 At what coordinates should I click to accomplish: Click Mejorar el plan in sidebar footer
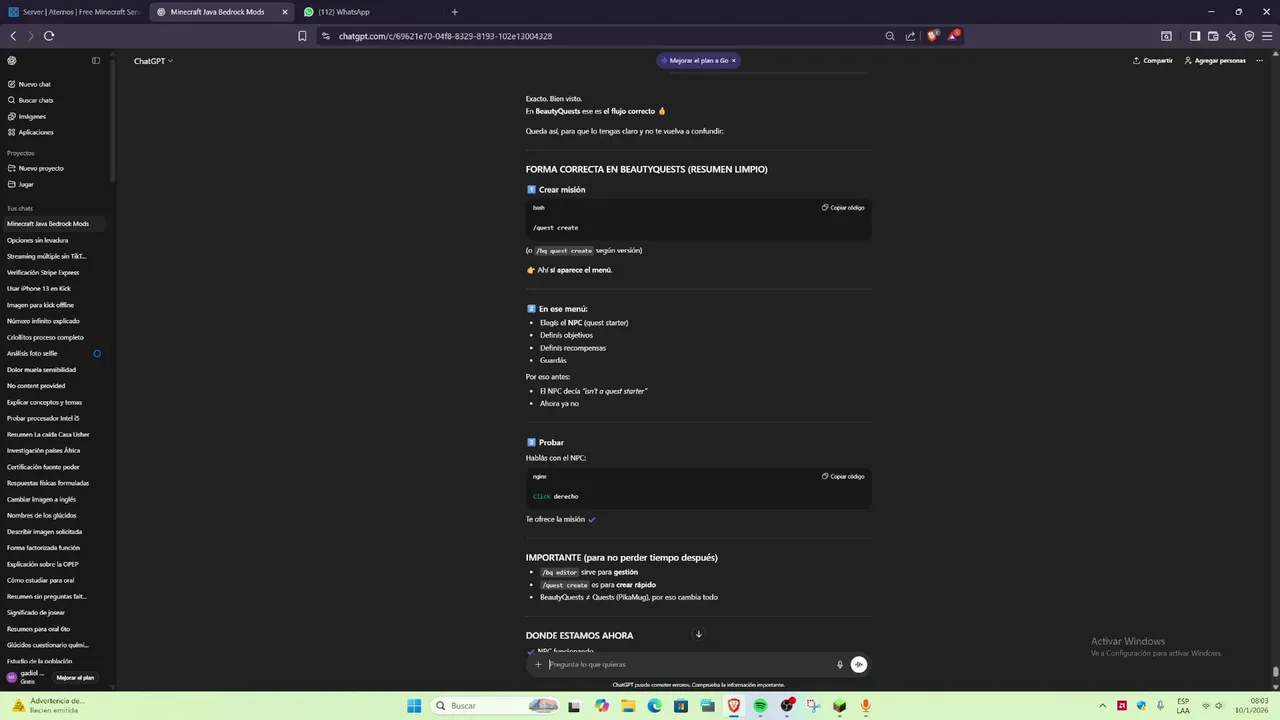(x=75, y=677)
